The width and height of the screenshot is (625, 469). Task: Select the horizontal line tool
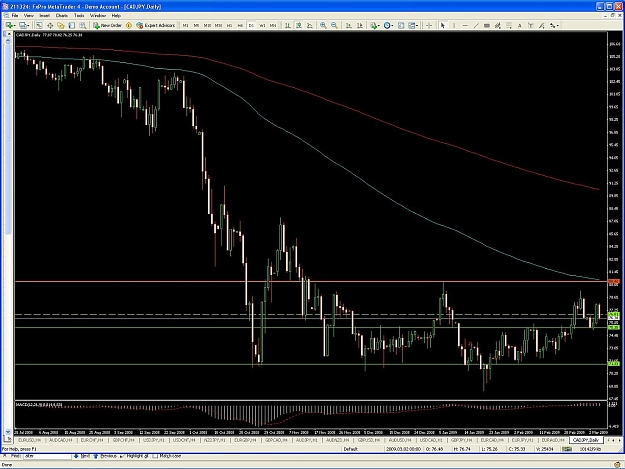click(x=465, y=26)
